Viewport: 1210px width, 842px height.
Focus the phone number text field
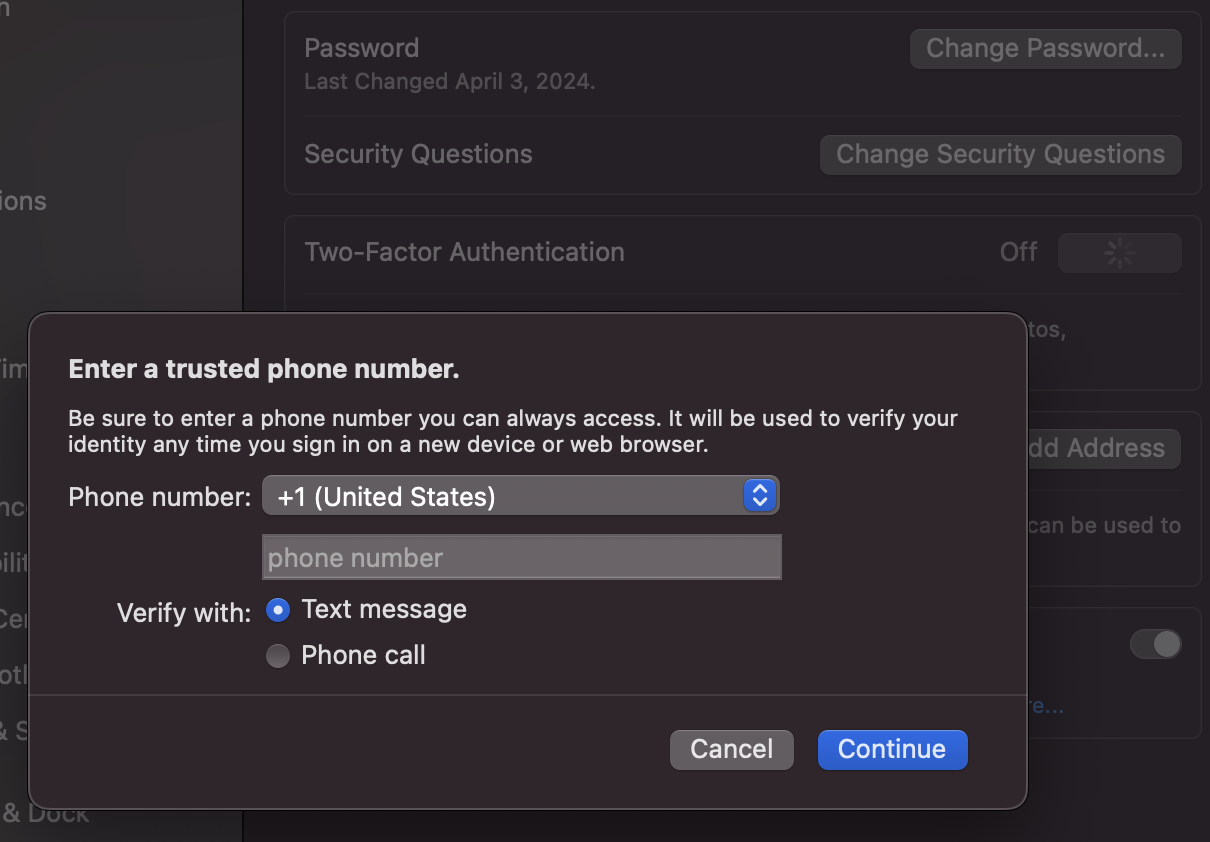(522, 557)
